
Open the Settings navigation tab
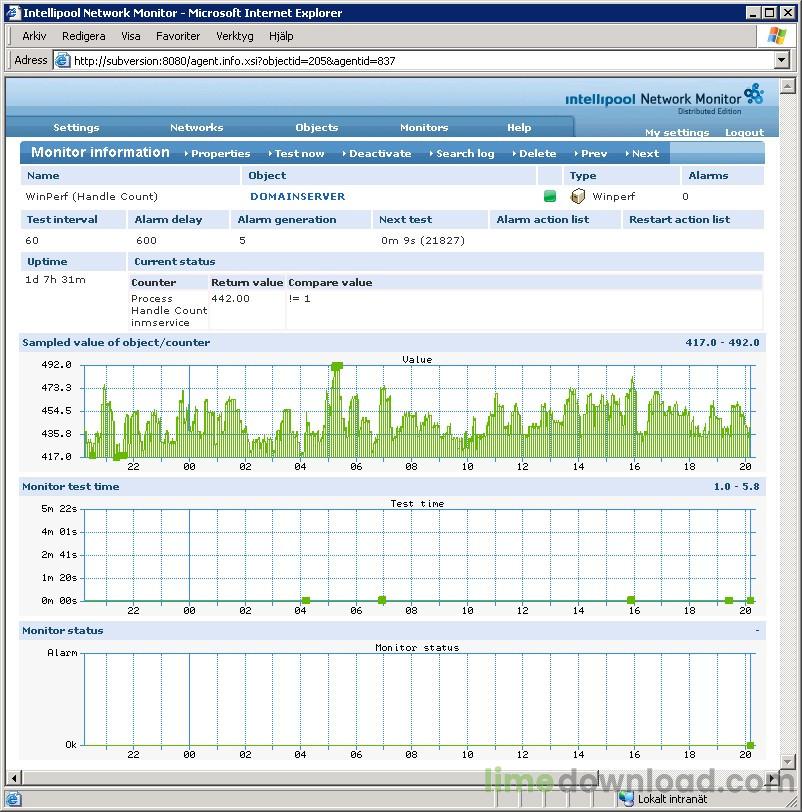point(76,127)
